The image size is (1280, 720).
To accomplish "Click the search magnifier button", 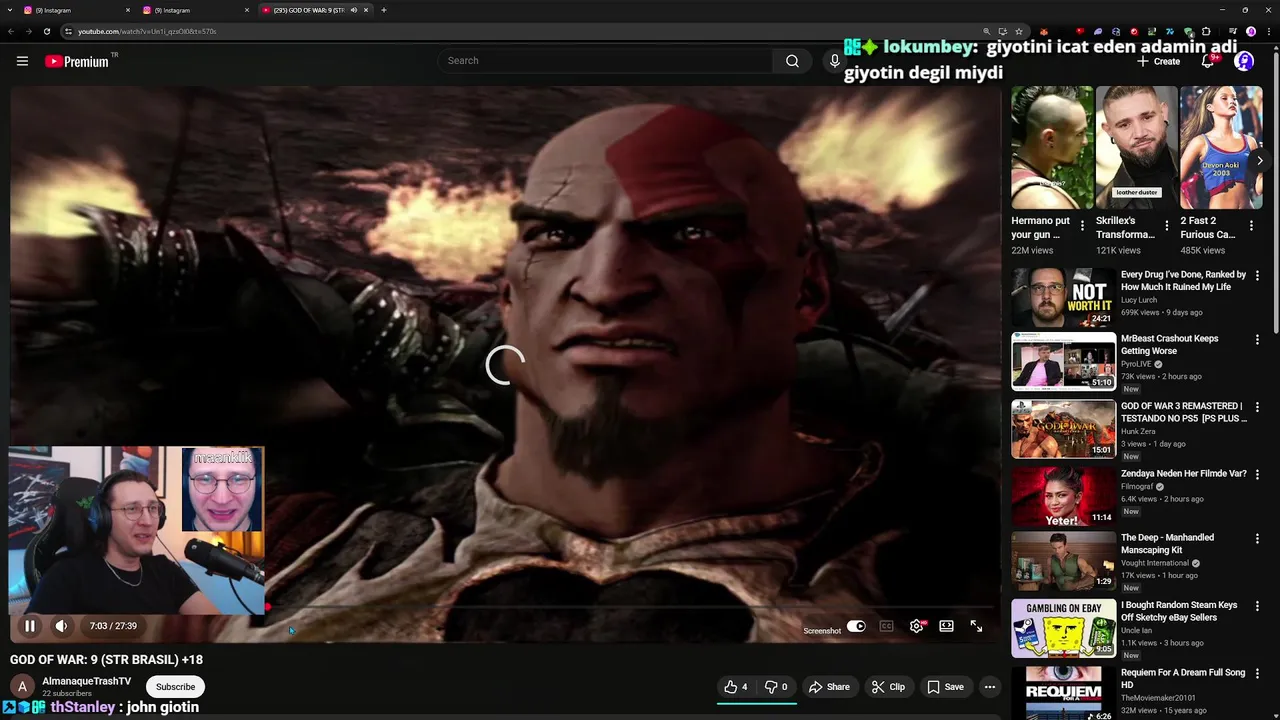I will pyautogui.click(x=792, y=61).
